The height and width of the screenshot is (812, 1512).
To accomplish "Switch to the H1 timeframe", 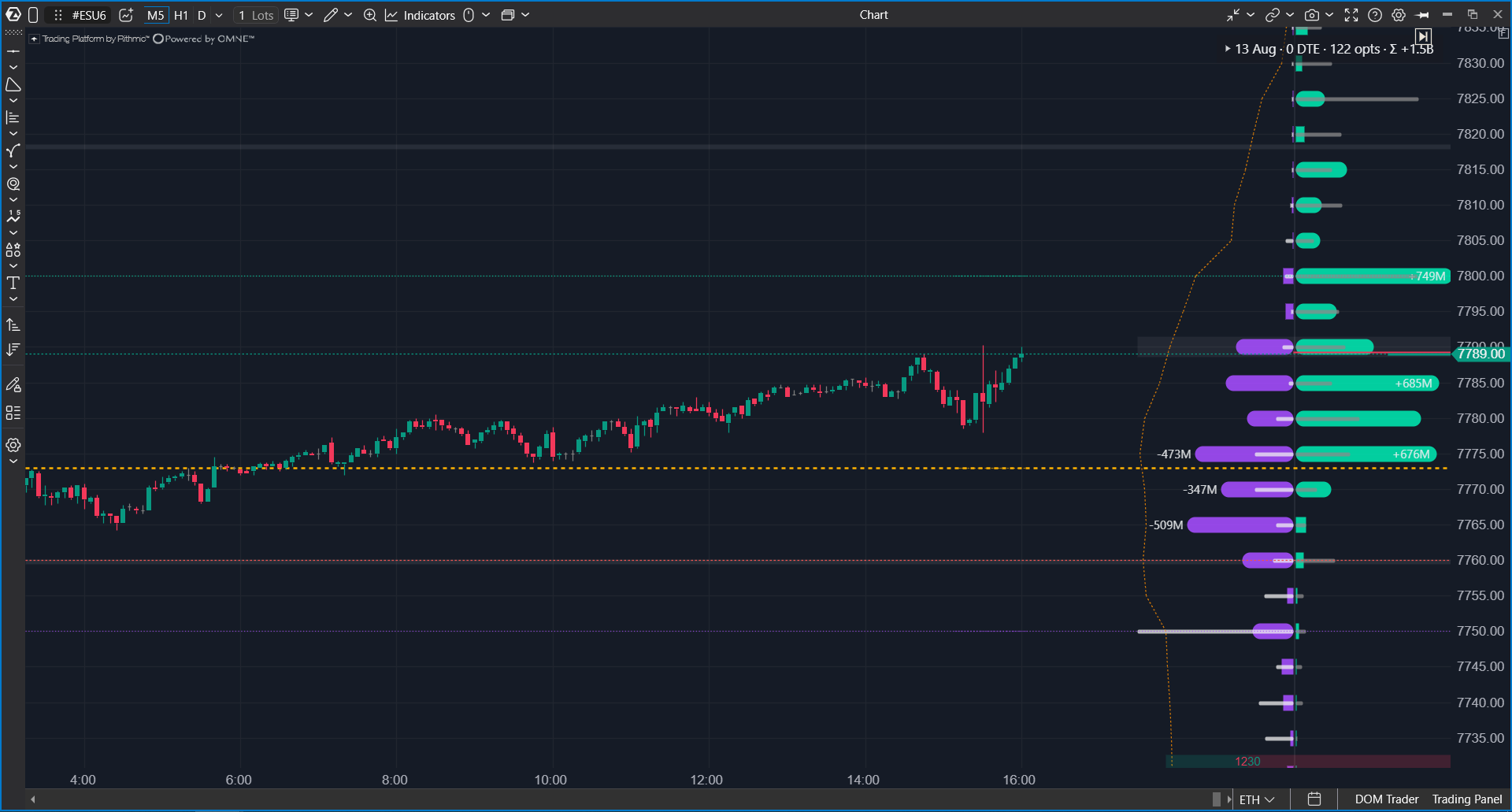I will 181,15.
